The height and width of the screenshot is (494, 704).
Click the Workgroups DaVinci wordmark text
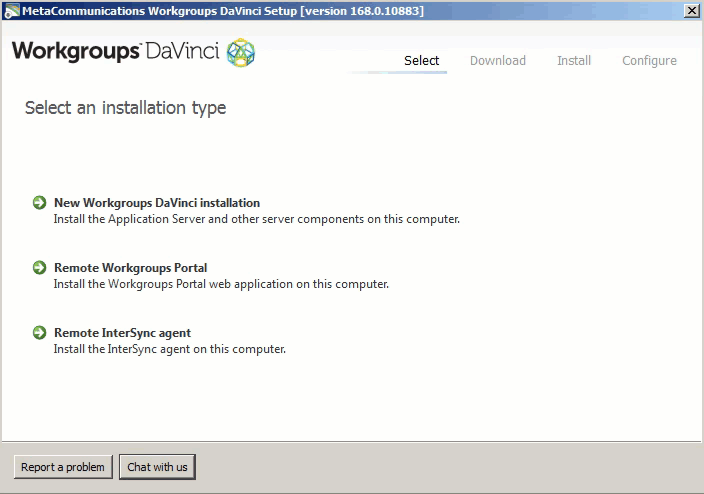tap(115, 51)
